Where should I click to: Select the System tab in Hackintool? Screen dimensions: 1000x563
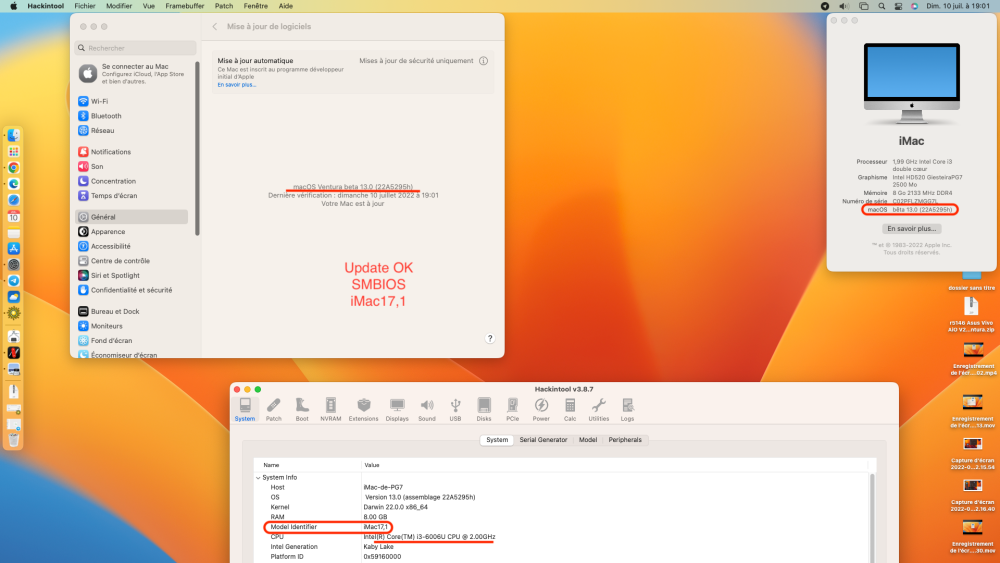click(497, 440)
